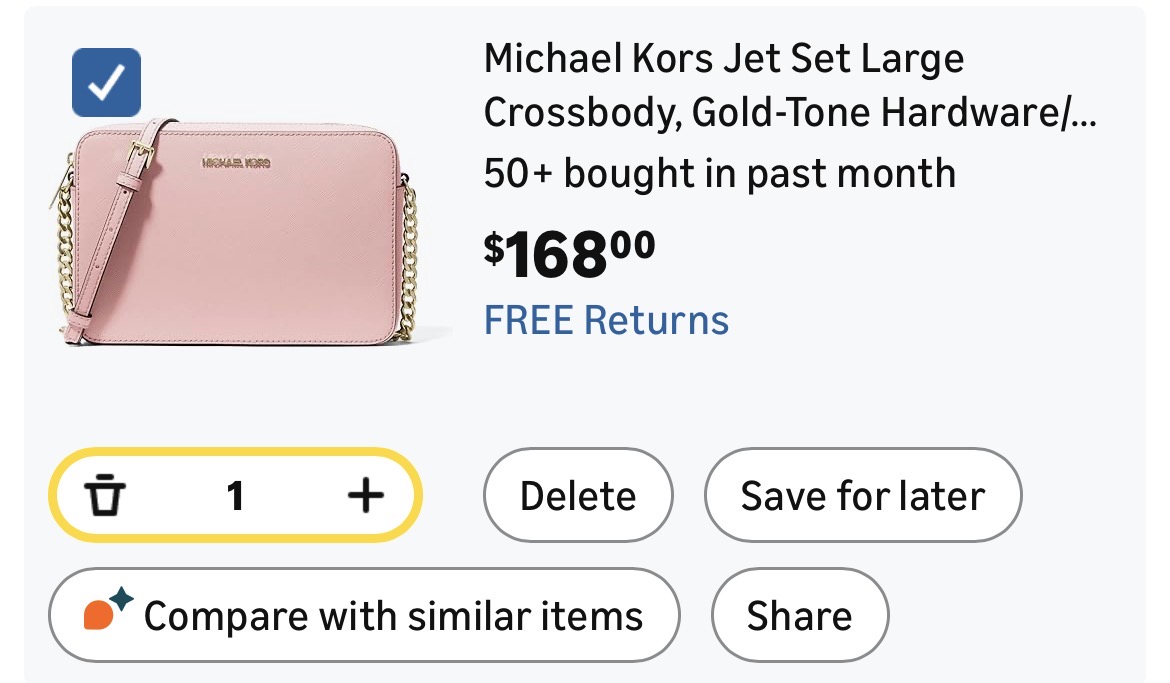Click the gold Michael Kors logo on bag
This screenshot has width=1170, height=683.
click(x=236, y=162)
